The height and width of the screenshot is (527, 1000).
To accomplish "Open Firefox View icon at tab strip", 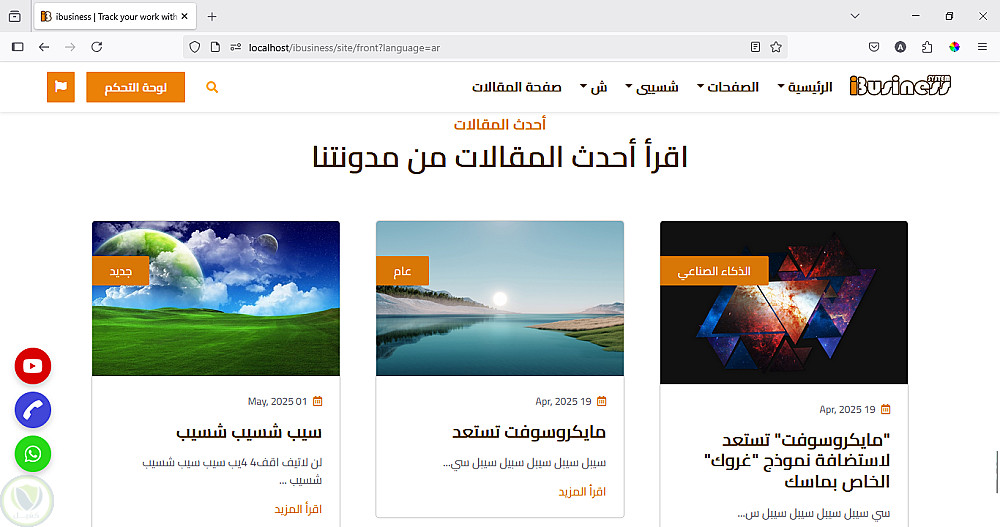I will (x=15, y=17).
